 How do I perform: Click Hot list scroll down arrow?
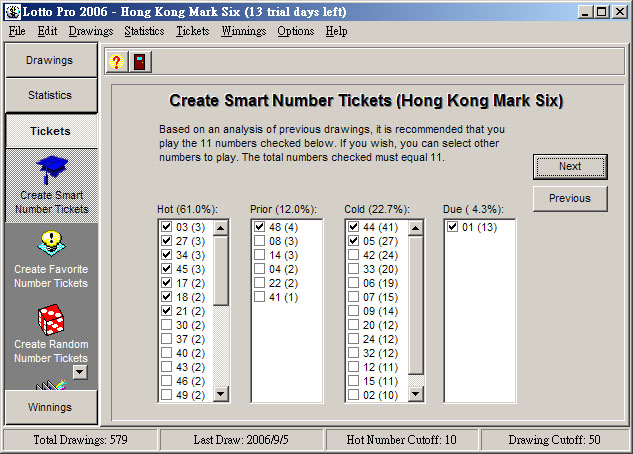click(x=221, y=395)
